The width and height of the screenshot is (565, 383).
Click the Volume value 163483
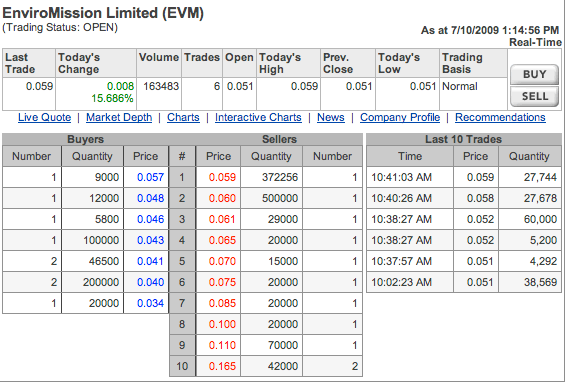coord(161,86)
